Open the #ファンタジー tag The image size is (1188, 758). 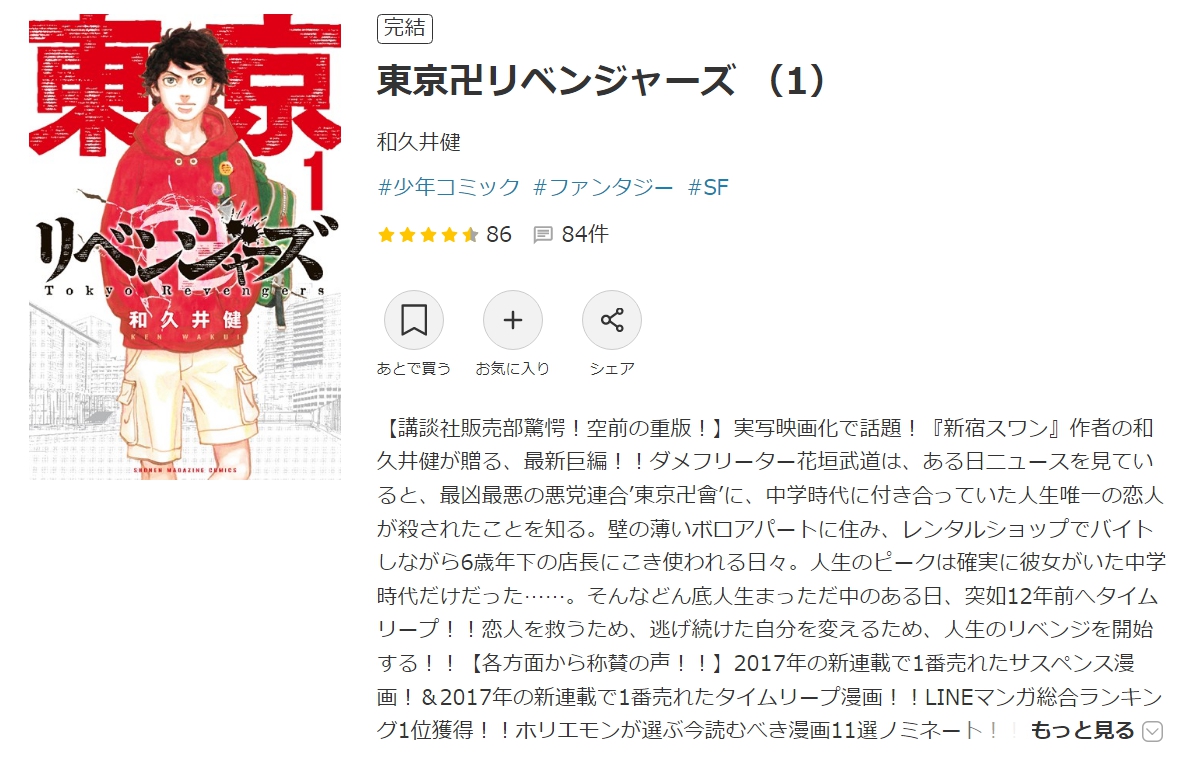[x=603, y=186]
